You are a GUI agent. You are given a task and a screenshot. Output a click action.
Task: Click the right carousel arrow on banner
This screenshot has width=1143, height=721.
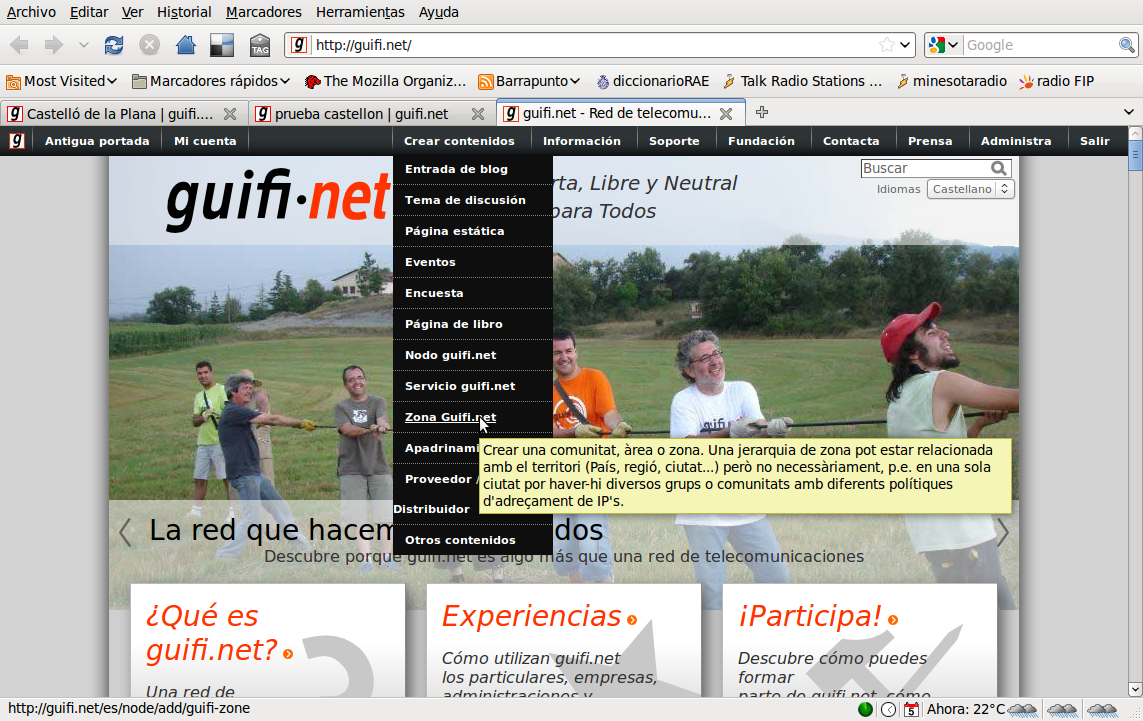1002,533
